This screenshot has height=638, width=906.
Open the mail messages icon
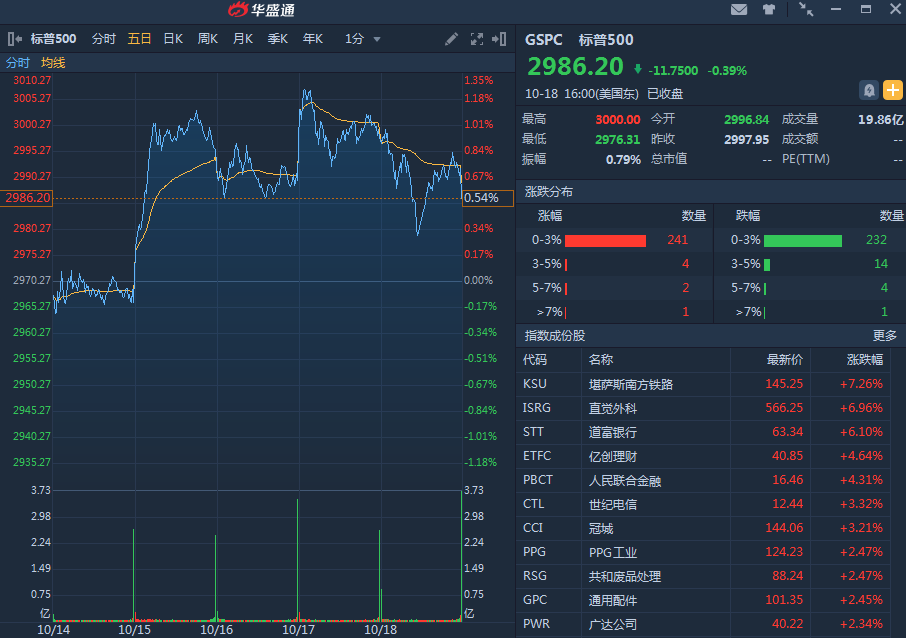click(739, 10)
